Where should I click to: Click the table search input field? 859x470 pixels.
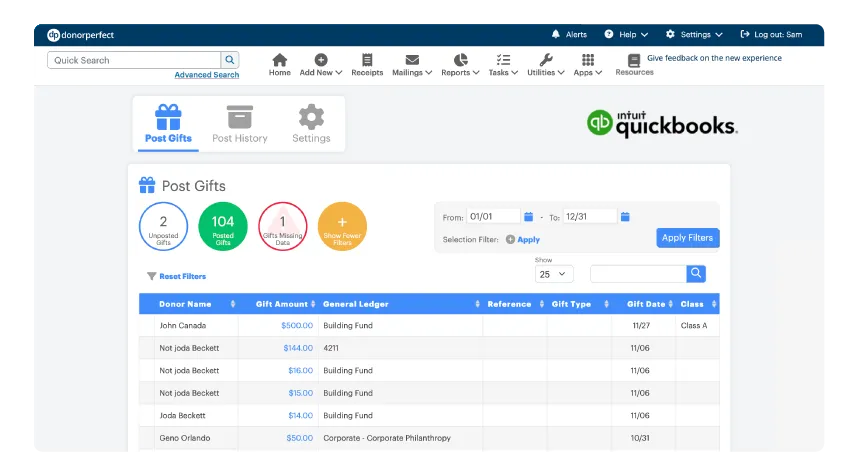coord(638,273)
